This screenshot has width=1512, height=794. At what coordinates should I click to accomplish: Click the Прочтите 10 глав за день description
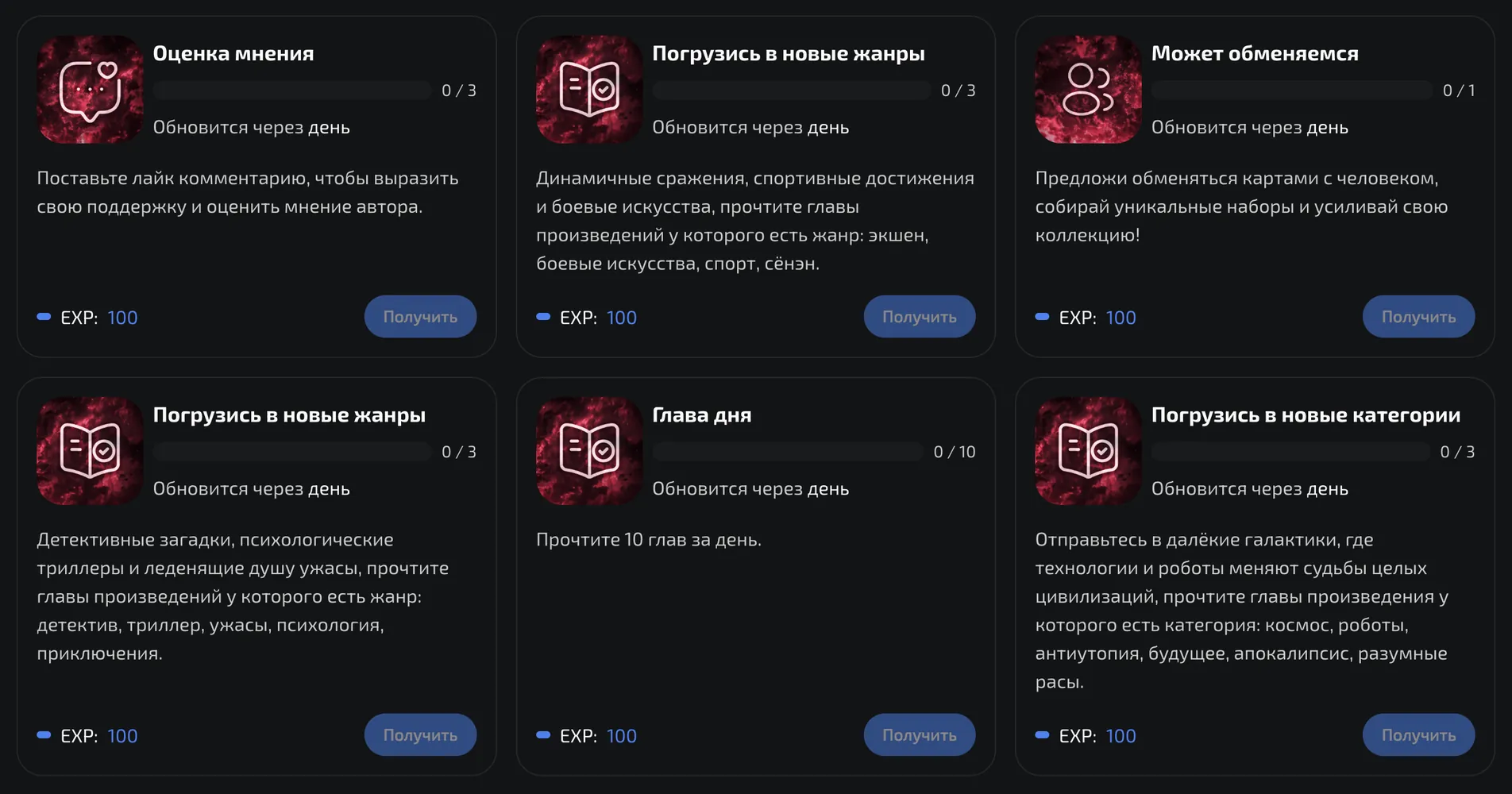648,540
